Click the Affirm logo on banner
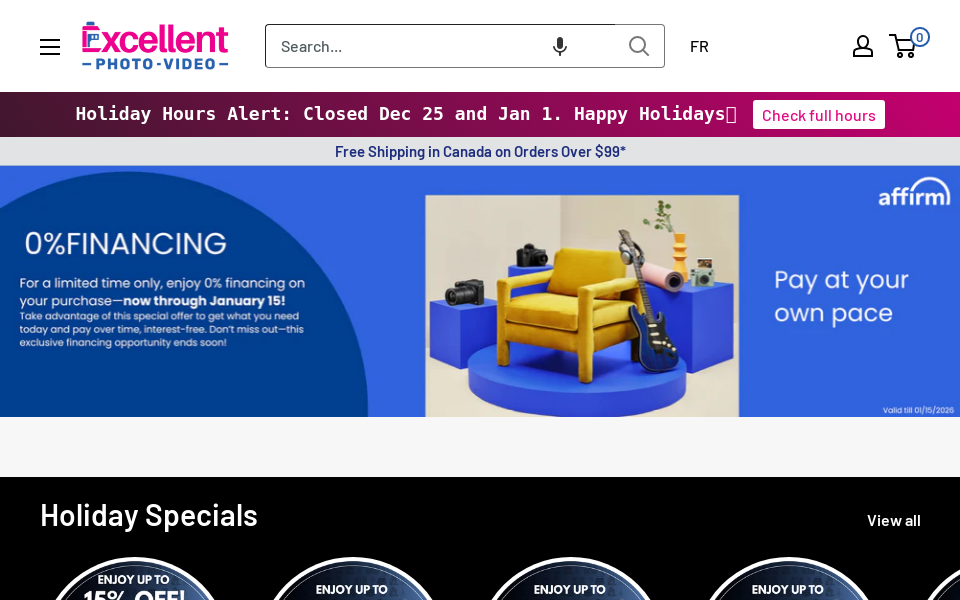The height and width of the screenshot is (600, 960). click(914, 192)
